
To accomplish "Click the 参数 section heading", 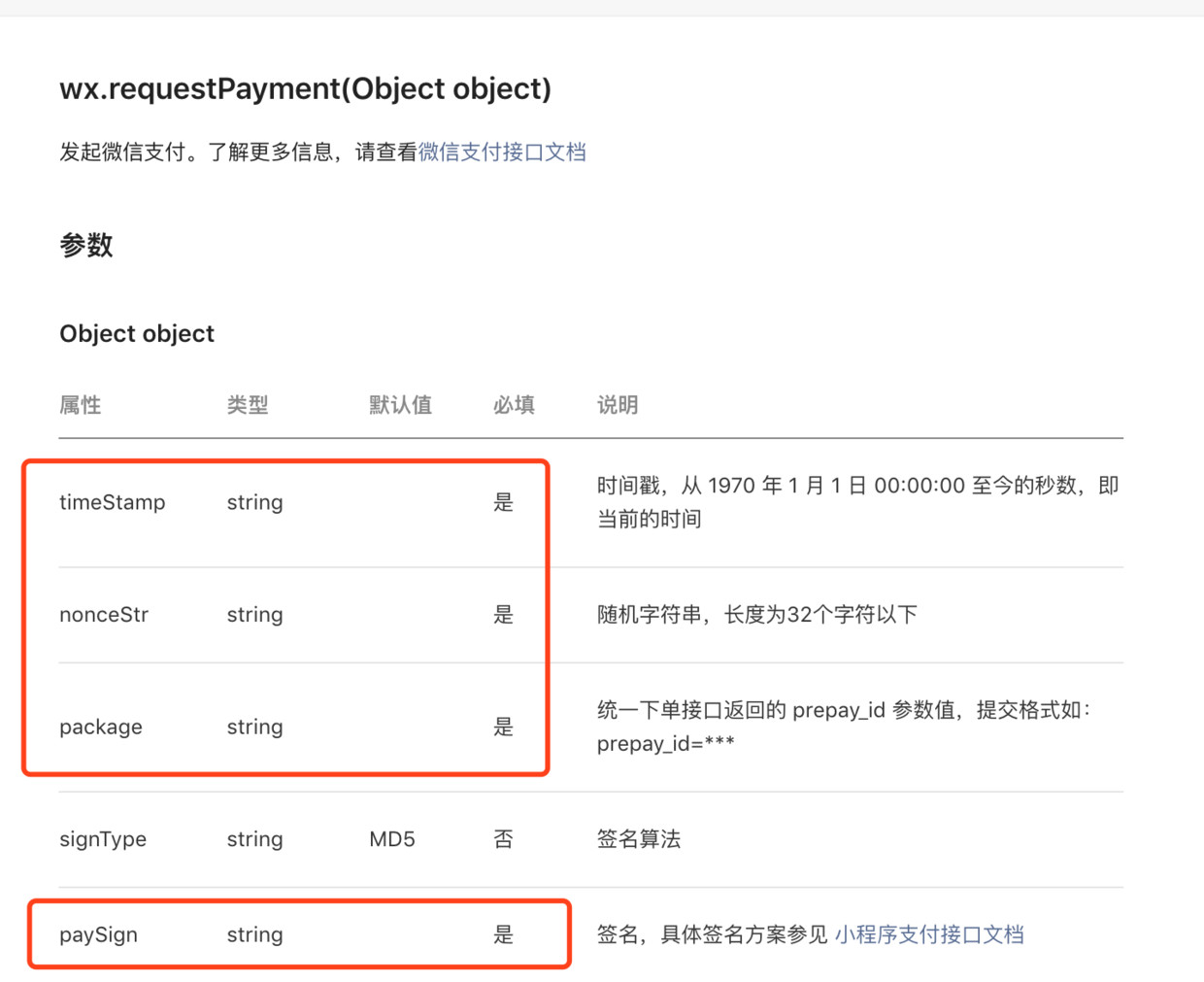I will (x=86, y=245).
